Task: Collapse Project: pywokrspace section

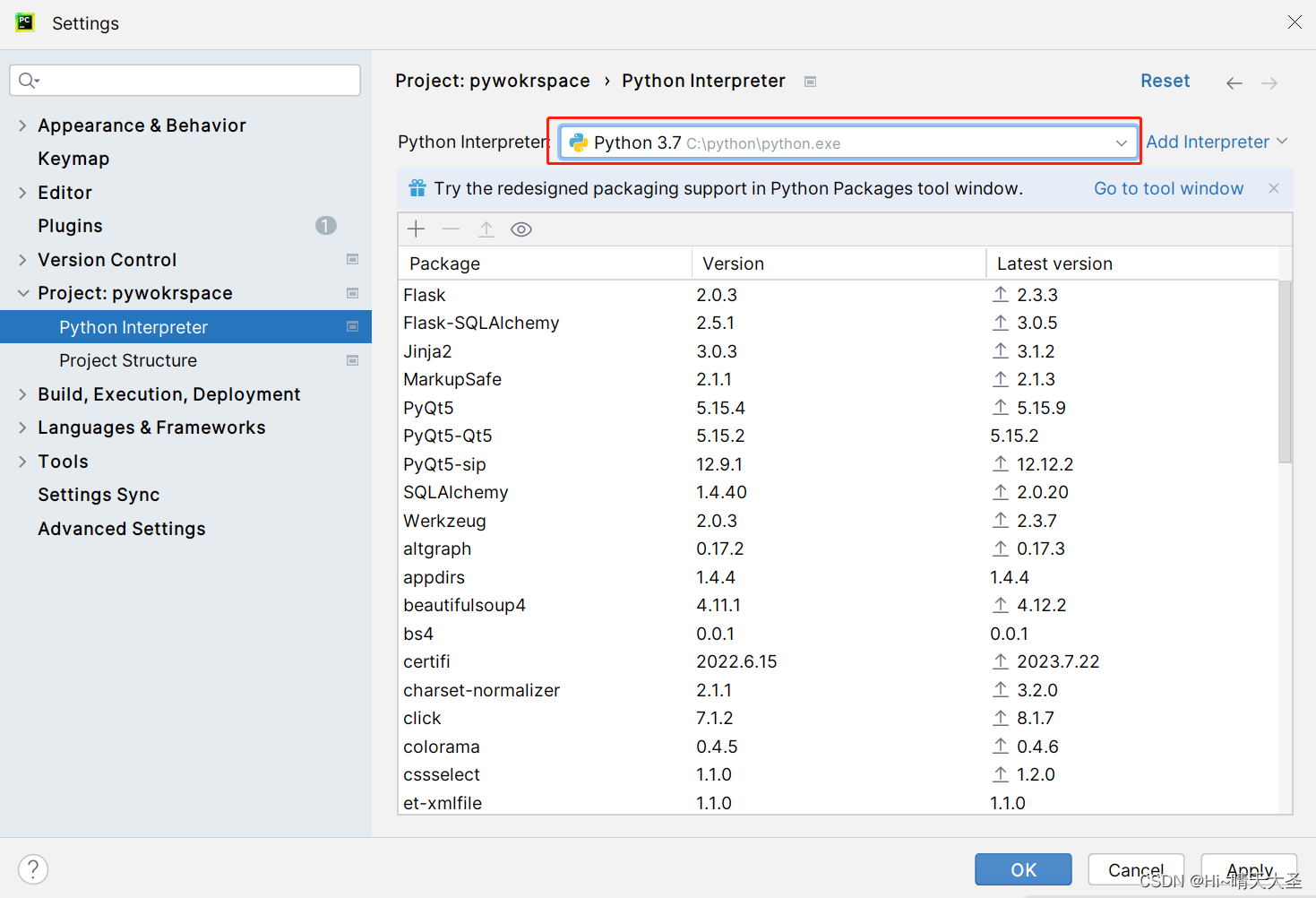Action: (x=22, y=293)
